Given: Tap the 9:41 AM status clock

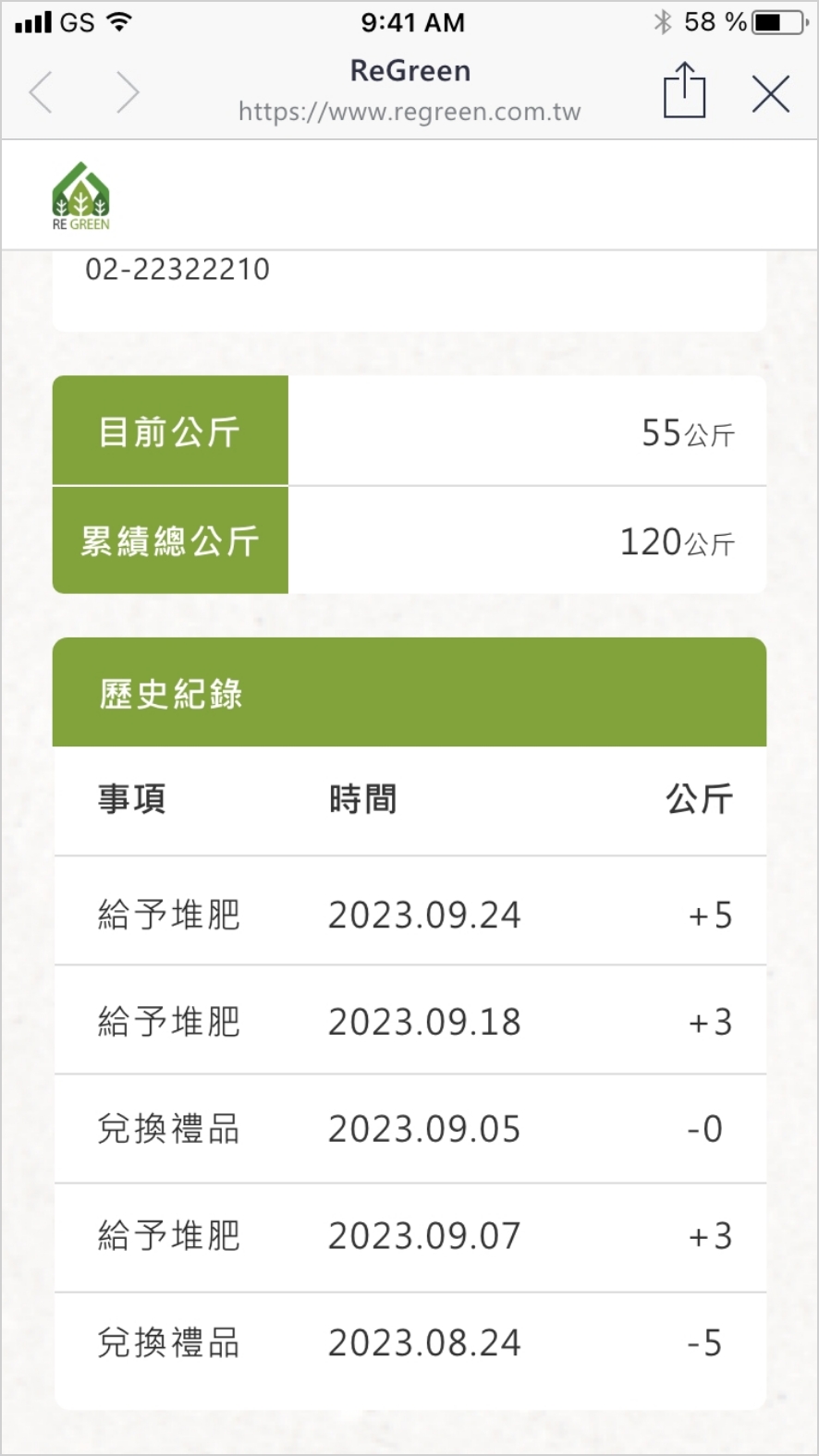Looking at the screenshot, I should [412, 22].
